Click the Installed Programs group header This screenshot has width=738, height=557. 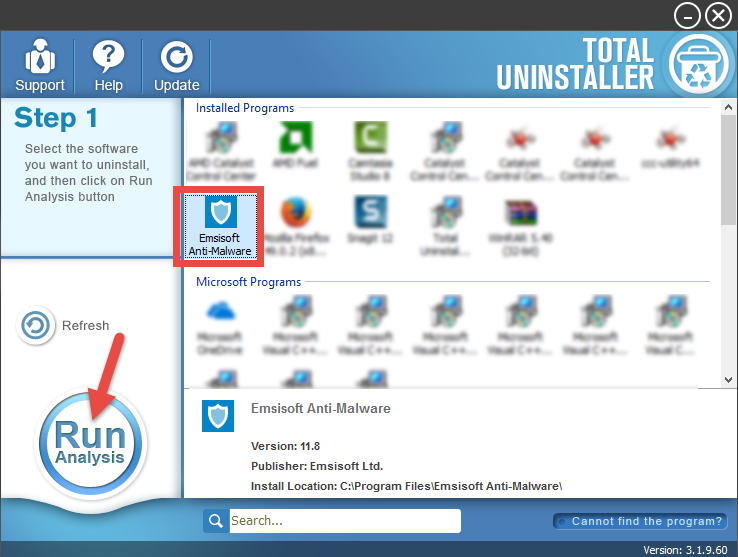click(245, 108)
